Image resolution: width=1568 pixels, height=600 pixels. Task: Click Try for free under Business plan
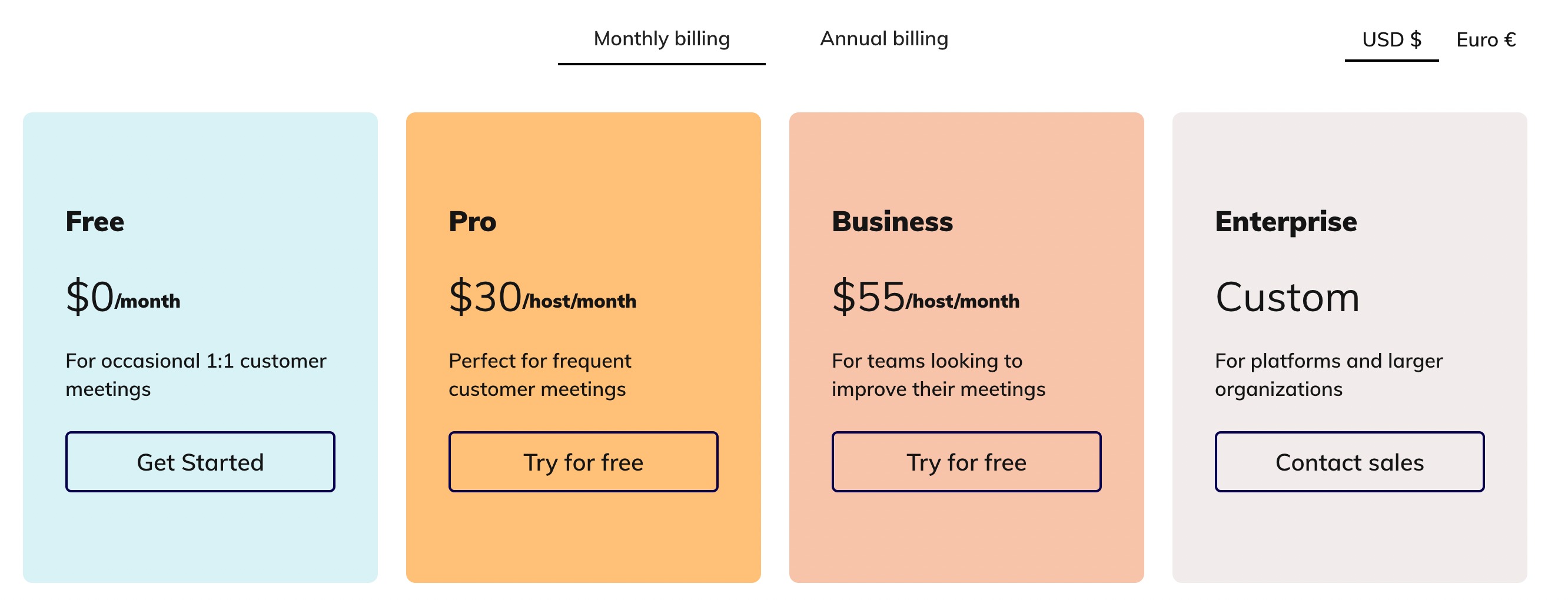(966, 462)
